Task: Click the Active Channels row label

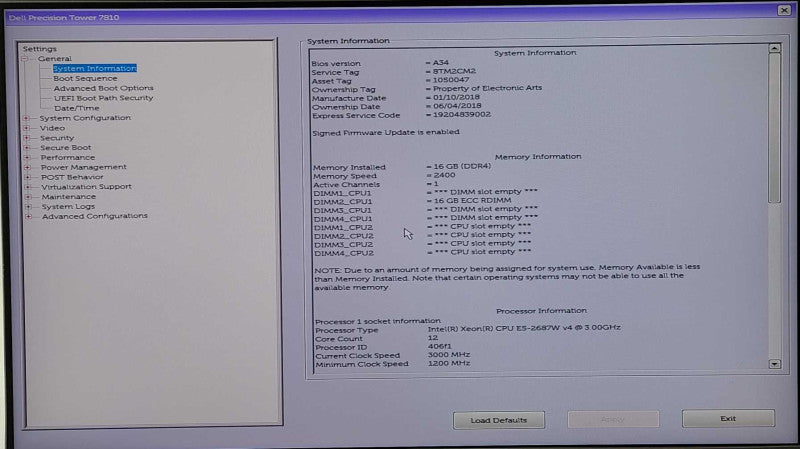Action: click(x=346, y=185)
